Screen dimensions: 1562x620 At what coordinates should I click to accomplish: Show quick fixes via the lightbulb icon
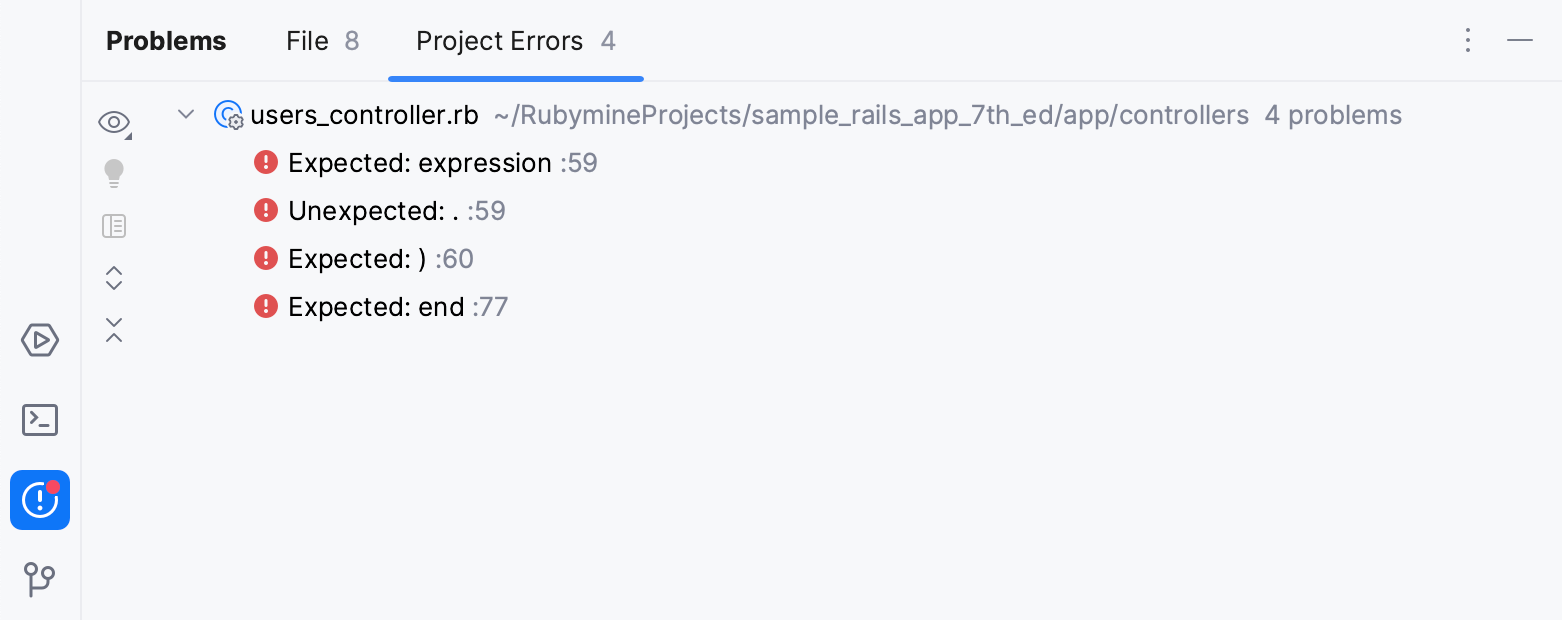click(x=114, y=172)
